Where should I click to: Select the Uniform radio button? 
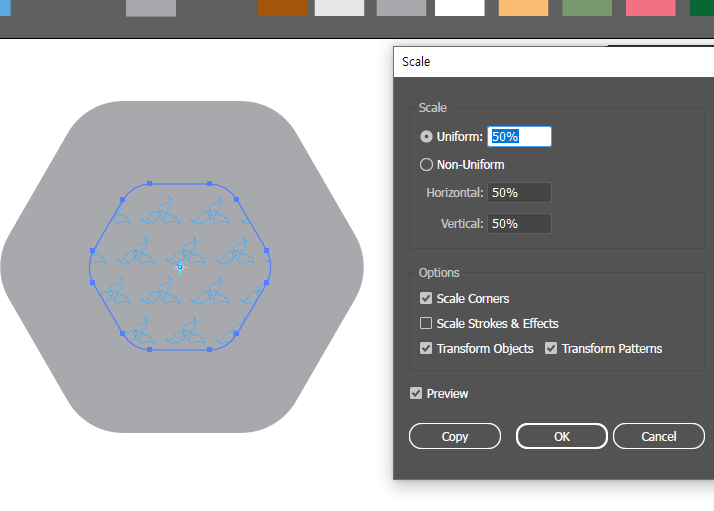pyautogui.click(x=426, y=137)
